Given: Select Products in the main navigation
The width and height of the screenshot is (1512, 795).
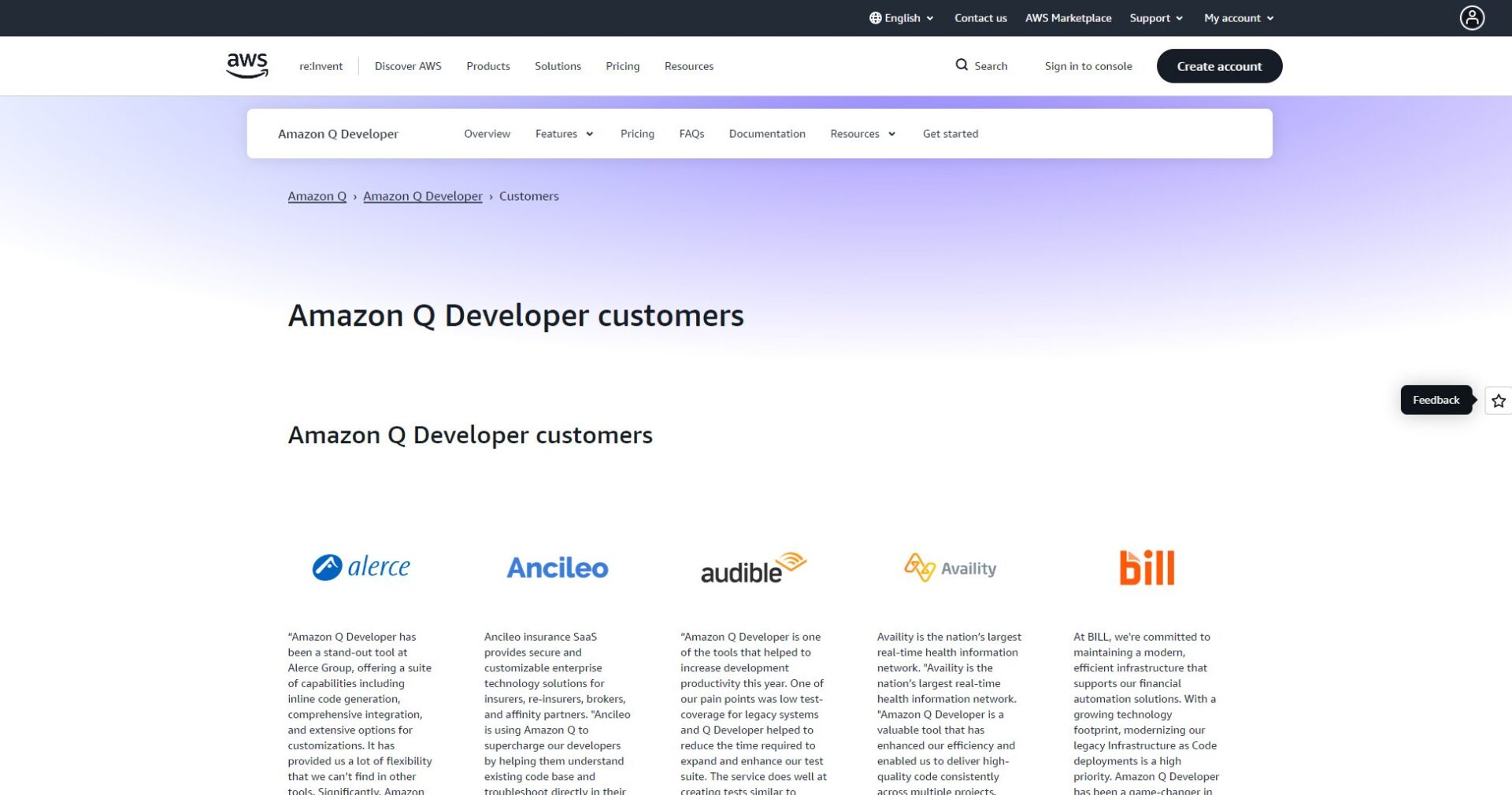Looking at the screenshot, I should tap(488, 66).
